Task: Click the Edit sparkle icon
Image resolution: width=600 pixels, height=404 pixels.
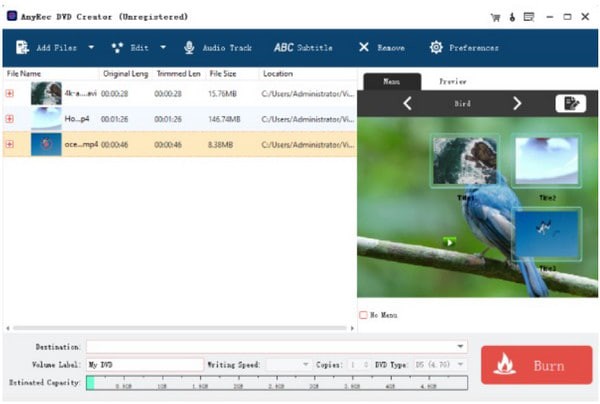Action: 117,47
